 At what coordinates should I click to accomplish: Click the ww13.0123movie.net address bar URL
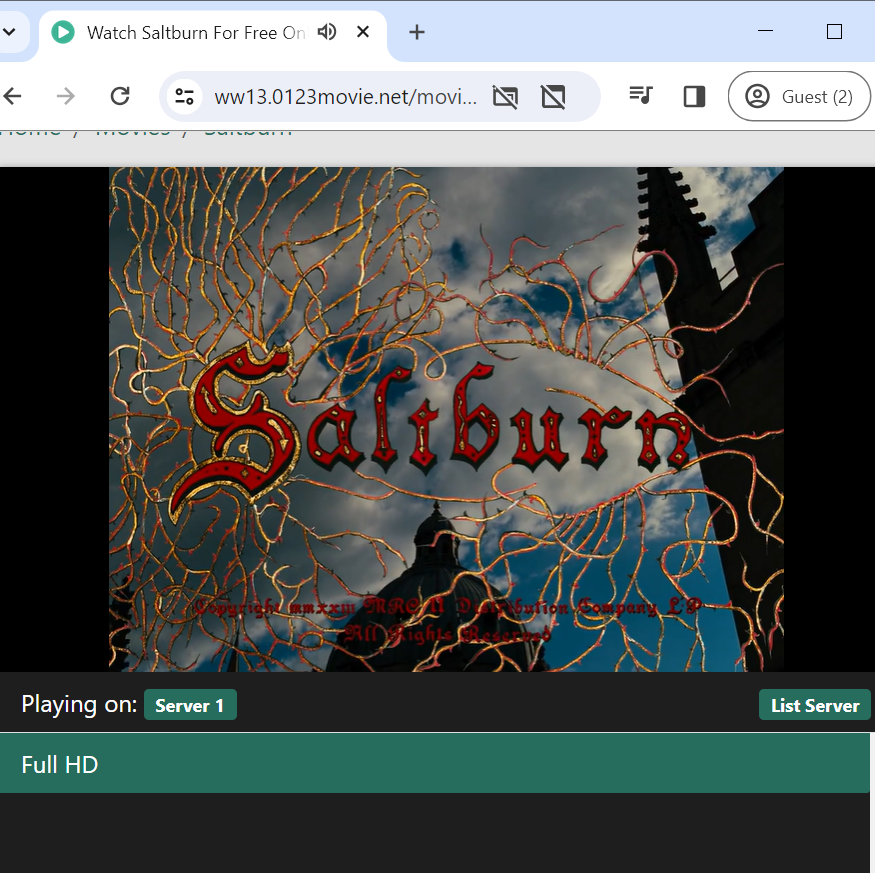click(345, 97)
